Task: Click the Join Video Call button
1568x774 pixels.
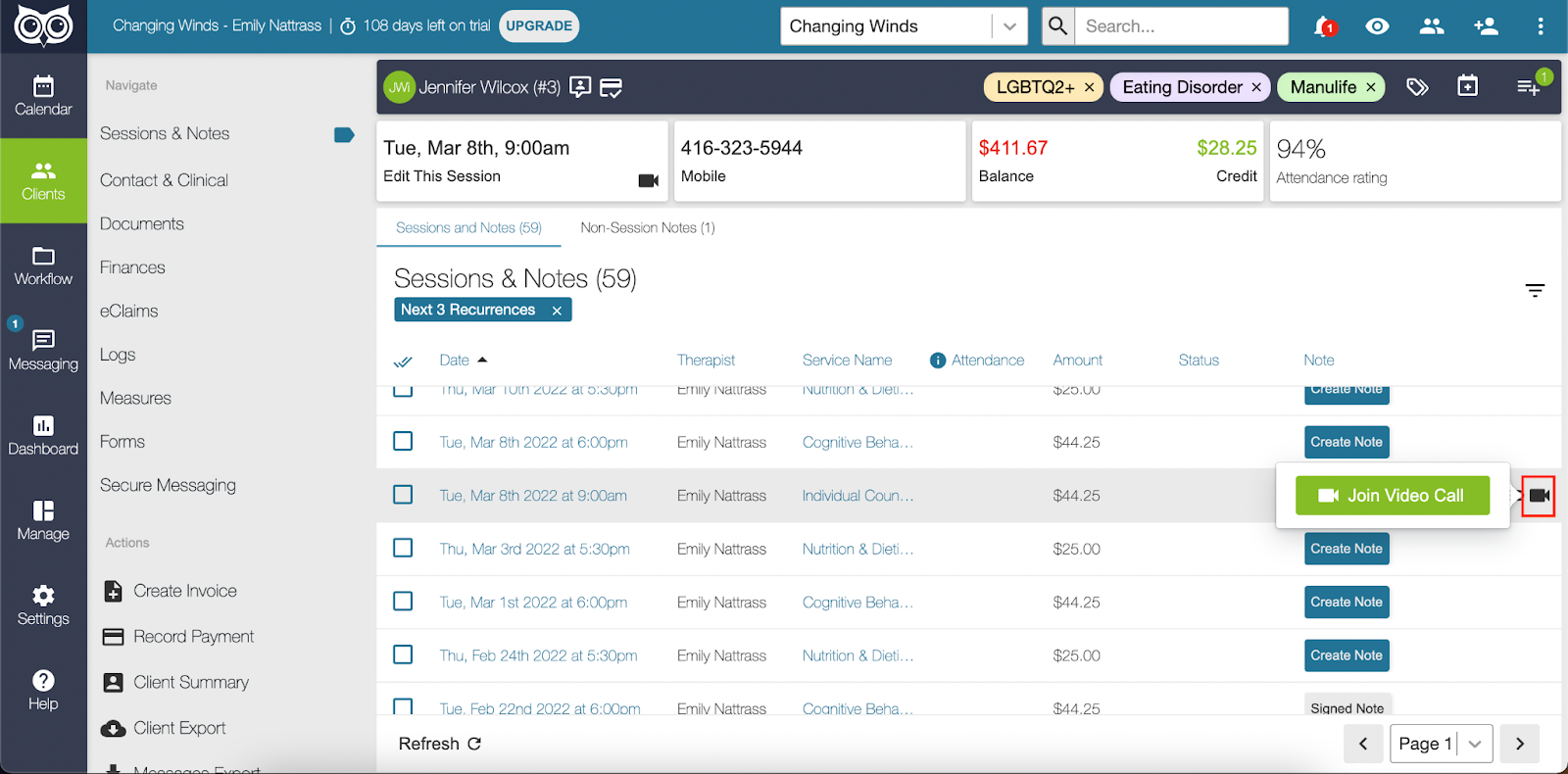Action: point(1393,496)
